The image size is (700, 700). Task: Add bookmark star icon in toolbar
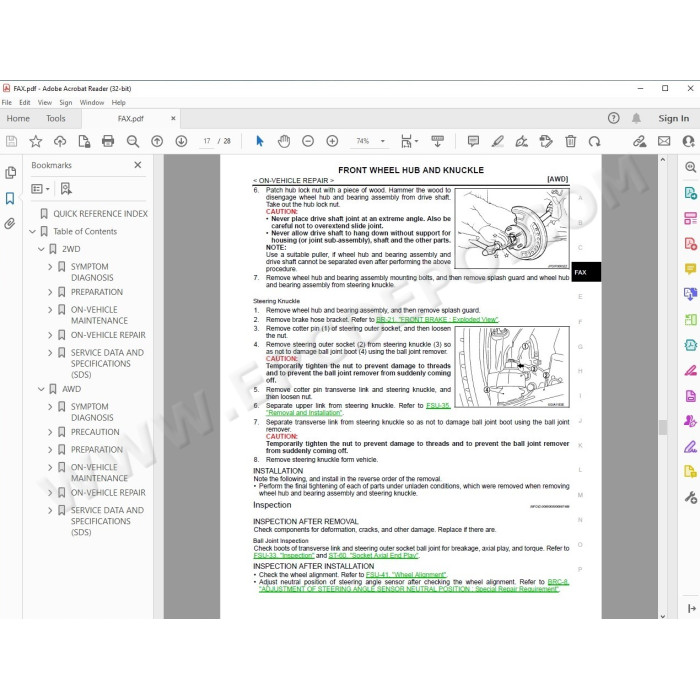[36, 142]
